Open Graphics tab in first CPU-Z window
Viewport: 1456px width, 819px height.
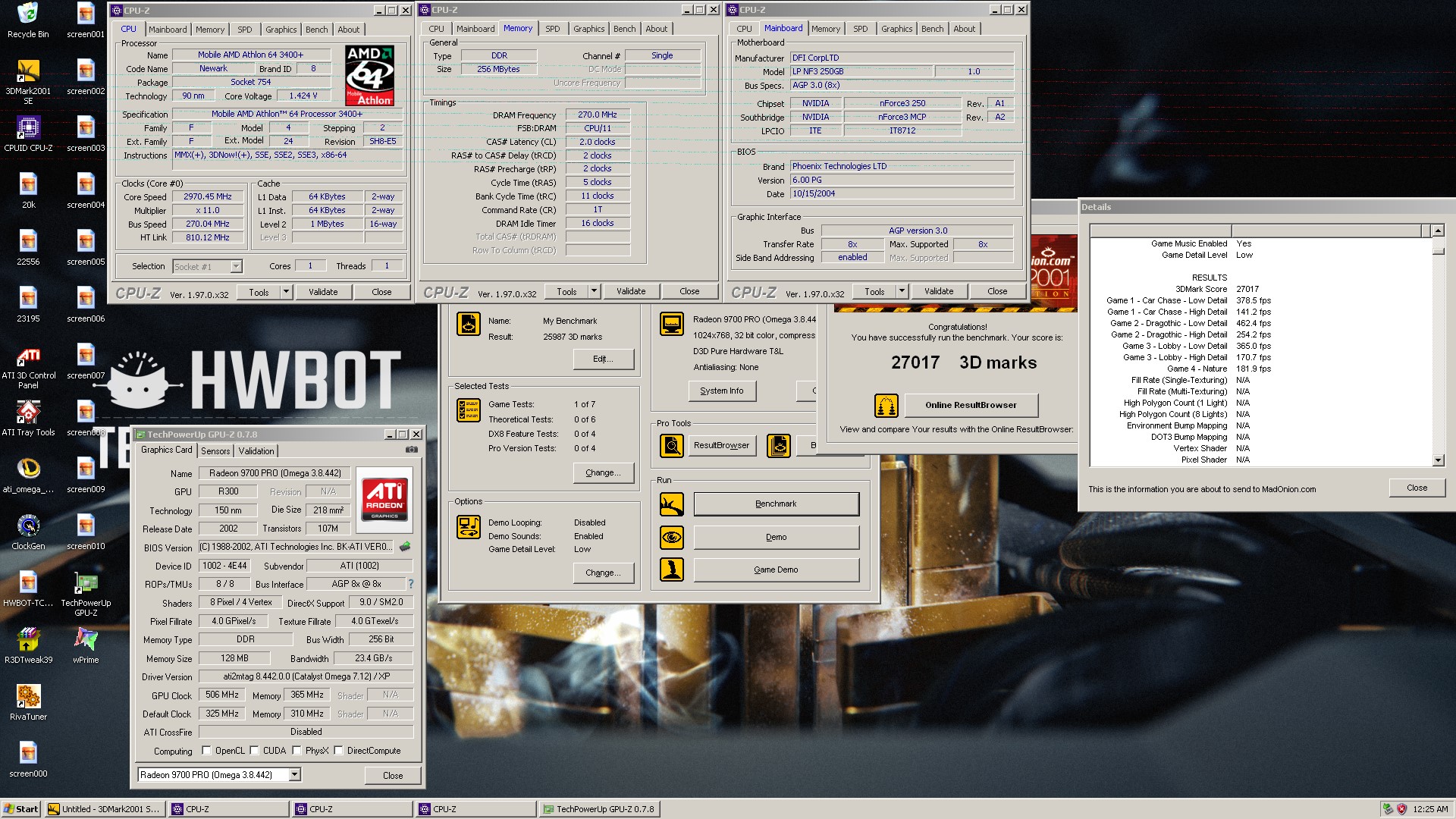[281, 30]
